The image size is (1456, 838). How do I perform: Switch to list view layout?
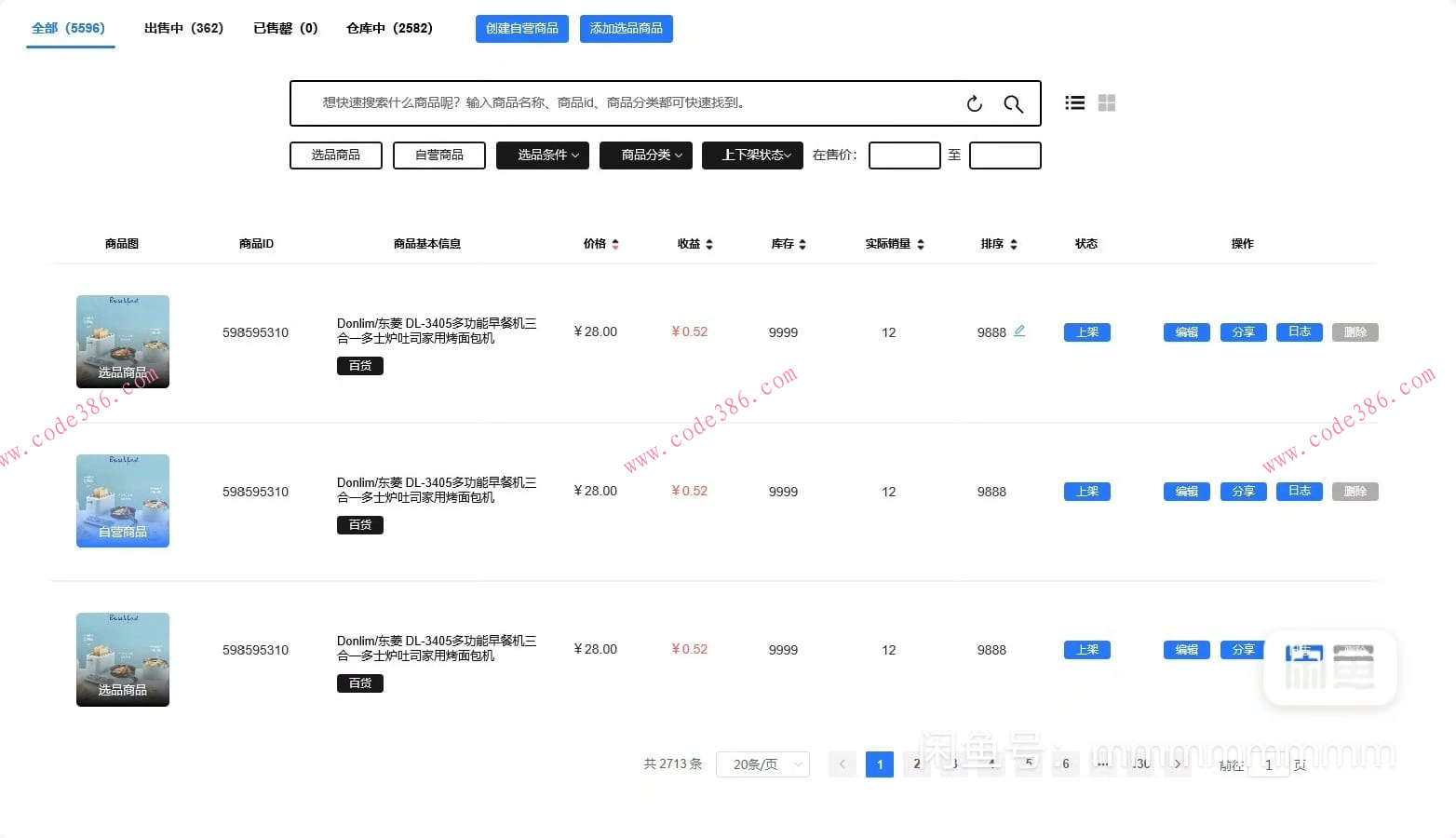coord(1075,103)
